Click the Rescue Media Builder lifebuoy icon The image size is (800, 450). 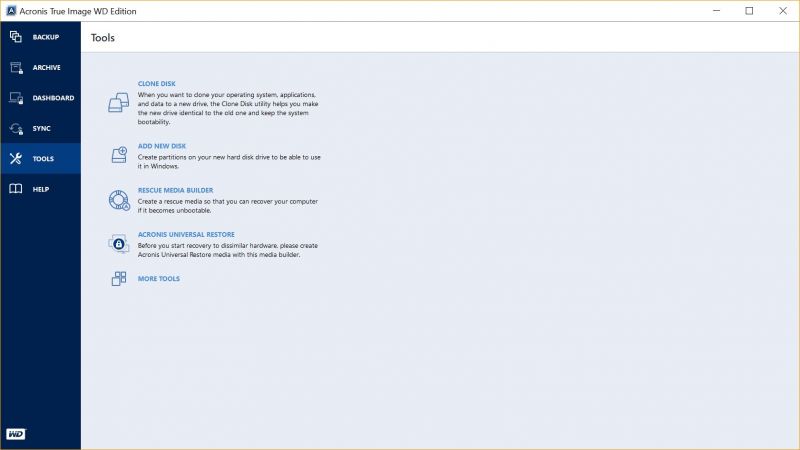tap(119, 200)
